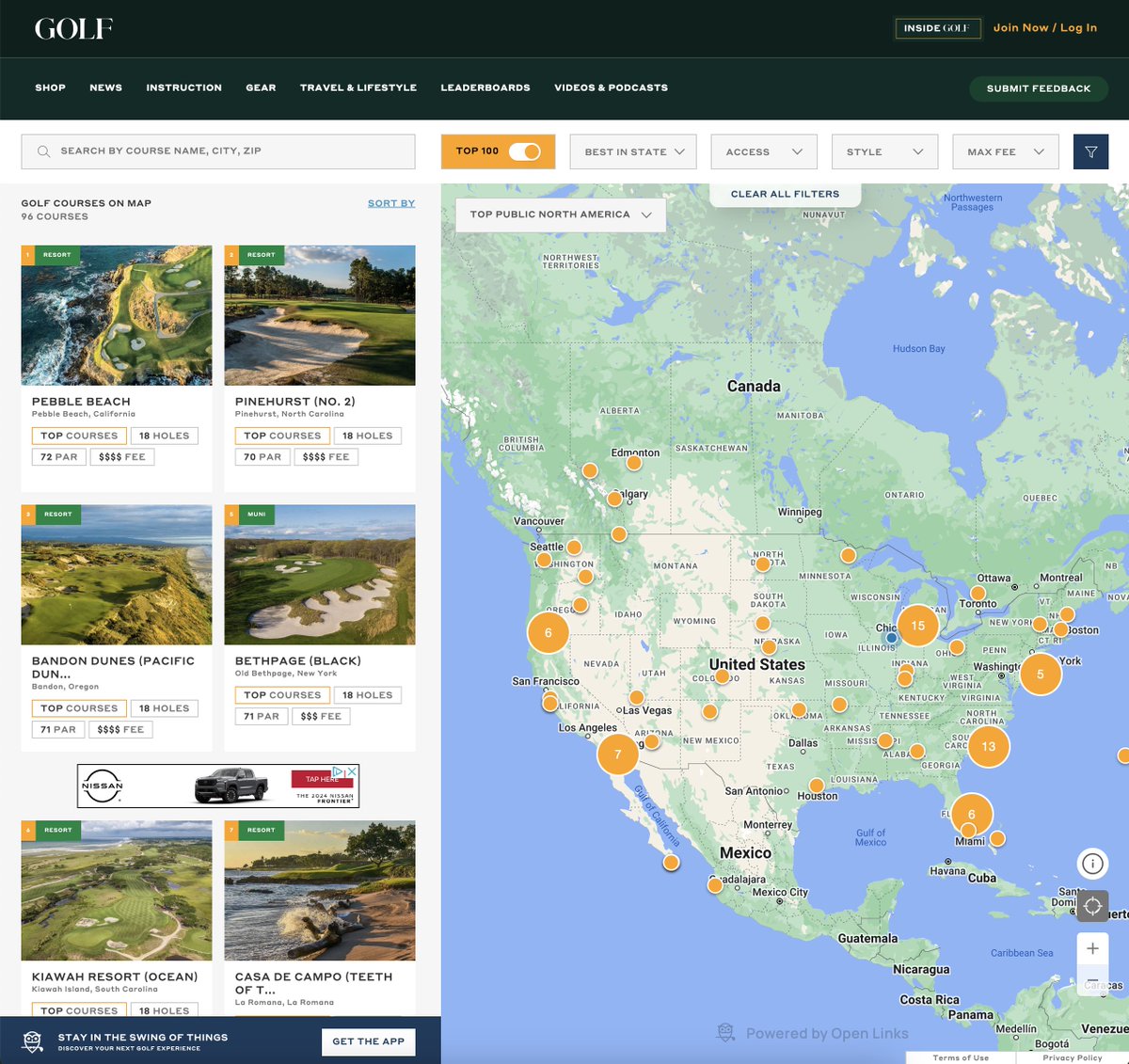Open the Casa de Campo photo

click(x=320, y=891)
